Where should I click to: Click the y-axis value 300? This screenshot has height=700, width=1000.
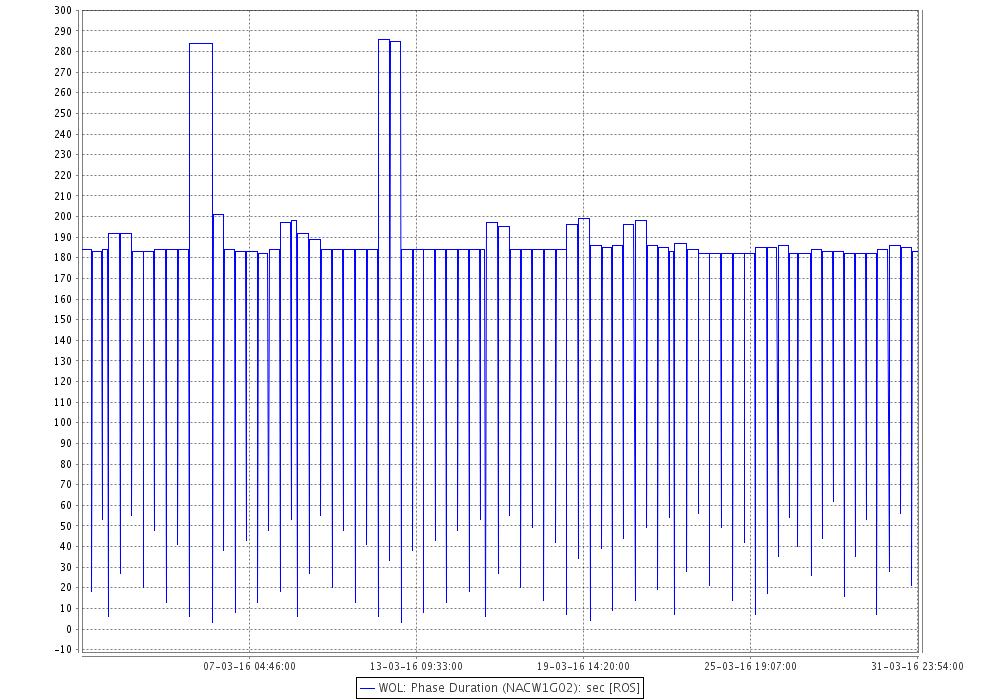point(63,10)
